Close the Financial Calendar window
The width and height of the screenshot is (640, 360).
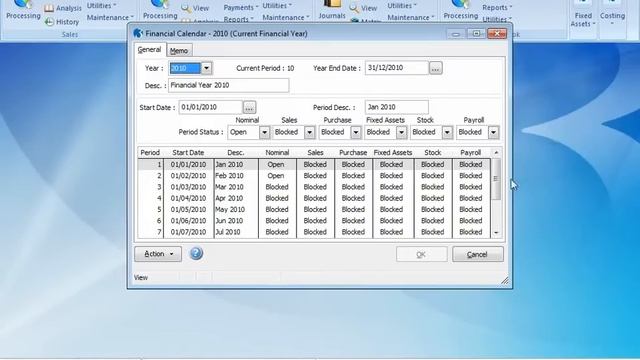pyautogui.click(x=497, y=33)
